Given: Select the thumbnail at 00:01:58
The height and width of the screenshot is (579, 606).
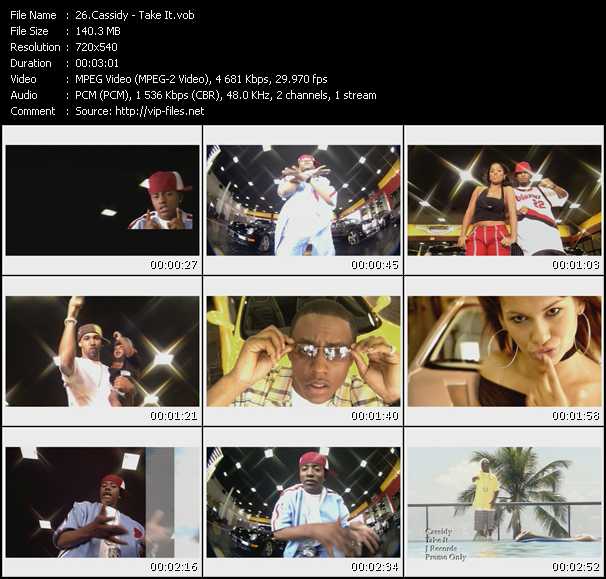Looking at the screenshot, I should [x=504, y=351].
